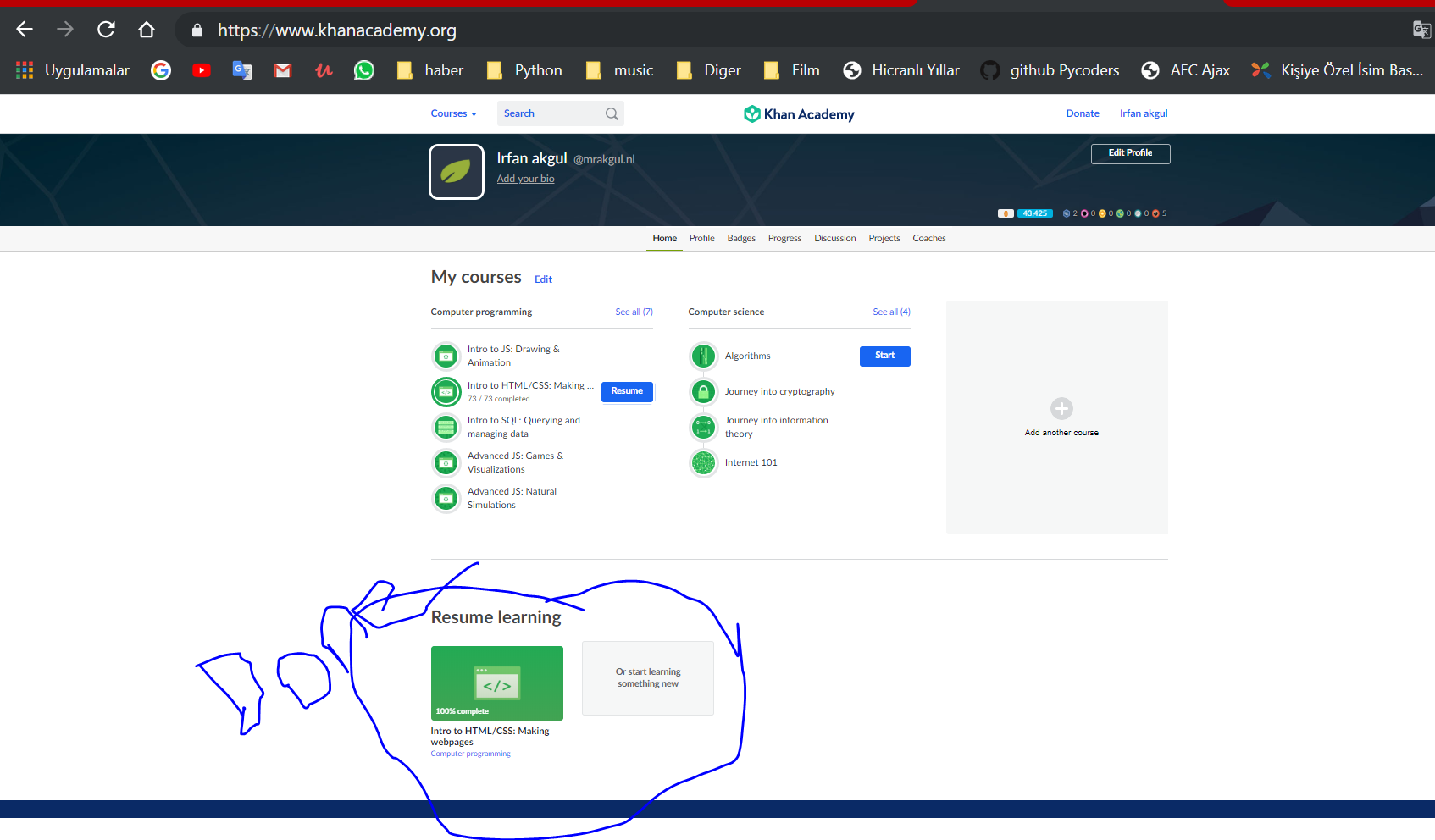Open the YouTube bookmark icon
This screenshot has height=840, width=1435.
pyautogui.click(x=202, y=70)
